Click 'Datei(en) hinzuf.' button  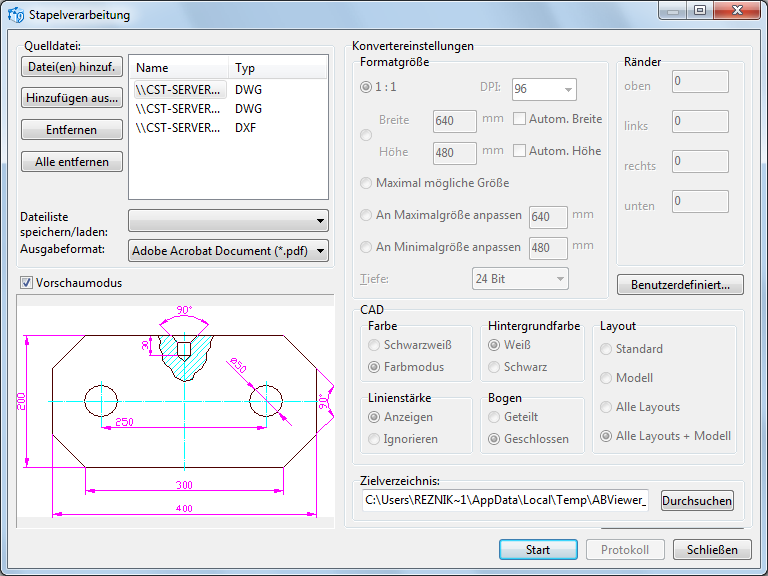(x=71, y=67)
